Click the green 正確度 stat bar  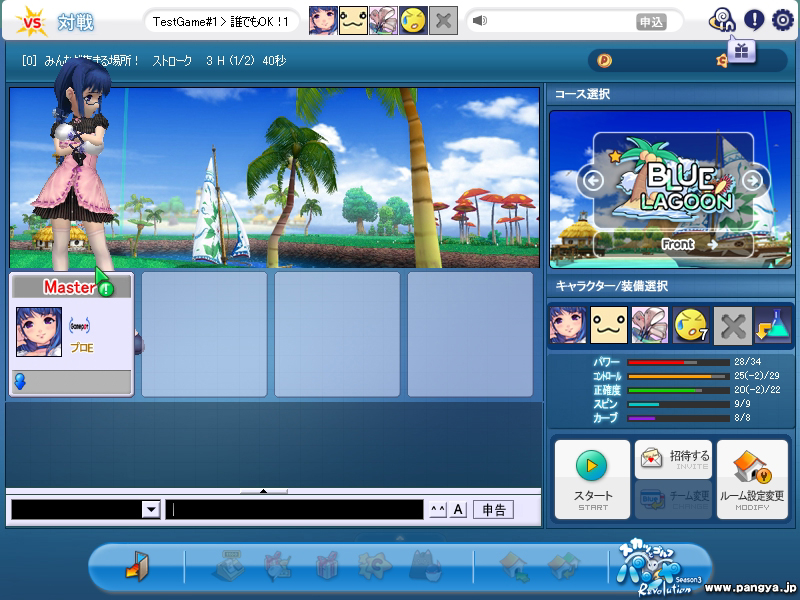click(x=679, y=390)
